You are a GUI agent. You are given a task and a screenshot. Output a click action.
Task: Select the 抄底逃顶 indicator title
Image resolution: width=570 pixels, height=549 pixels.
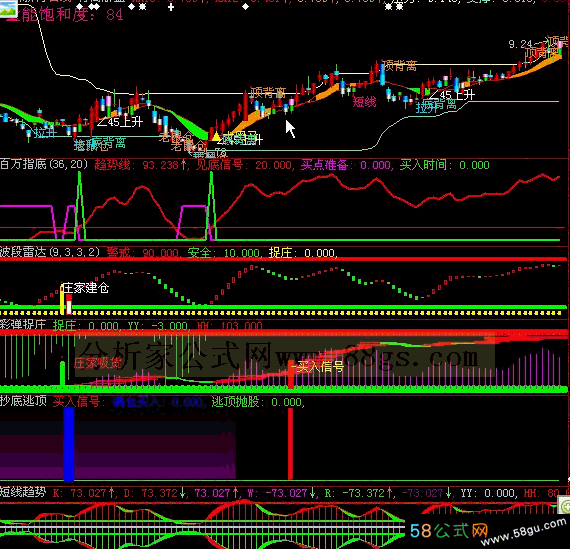(x=23, y=401)
